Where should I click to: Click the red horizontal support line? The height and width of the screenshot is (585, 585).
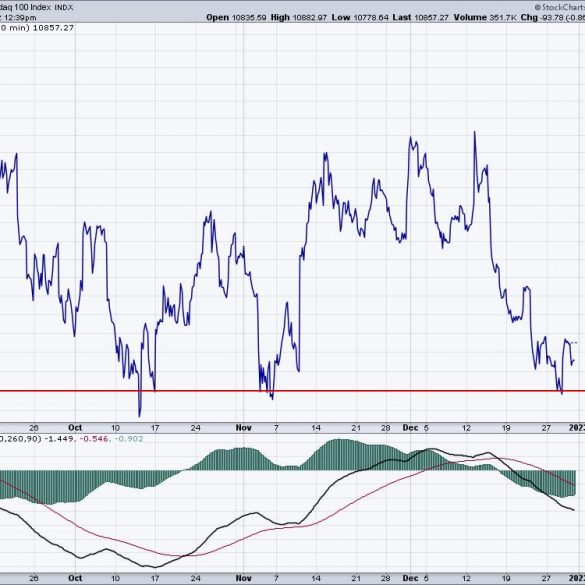(x=292, y=391)
